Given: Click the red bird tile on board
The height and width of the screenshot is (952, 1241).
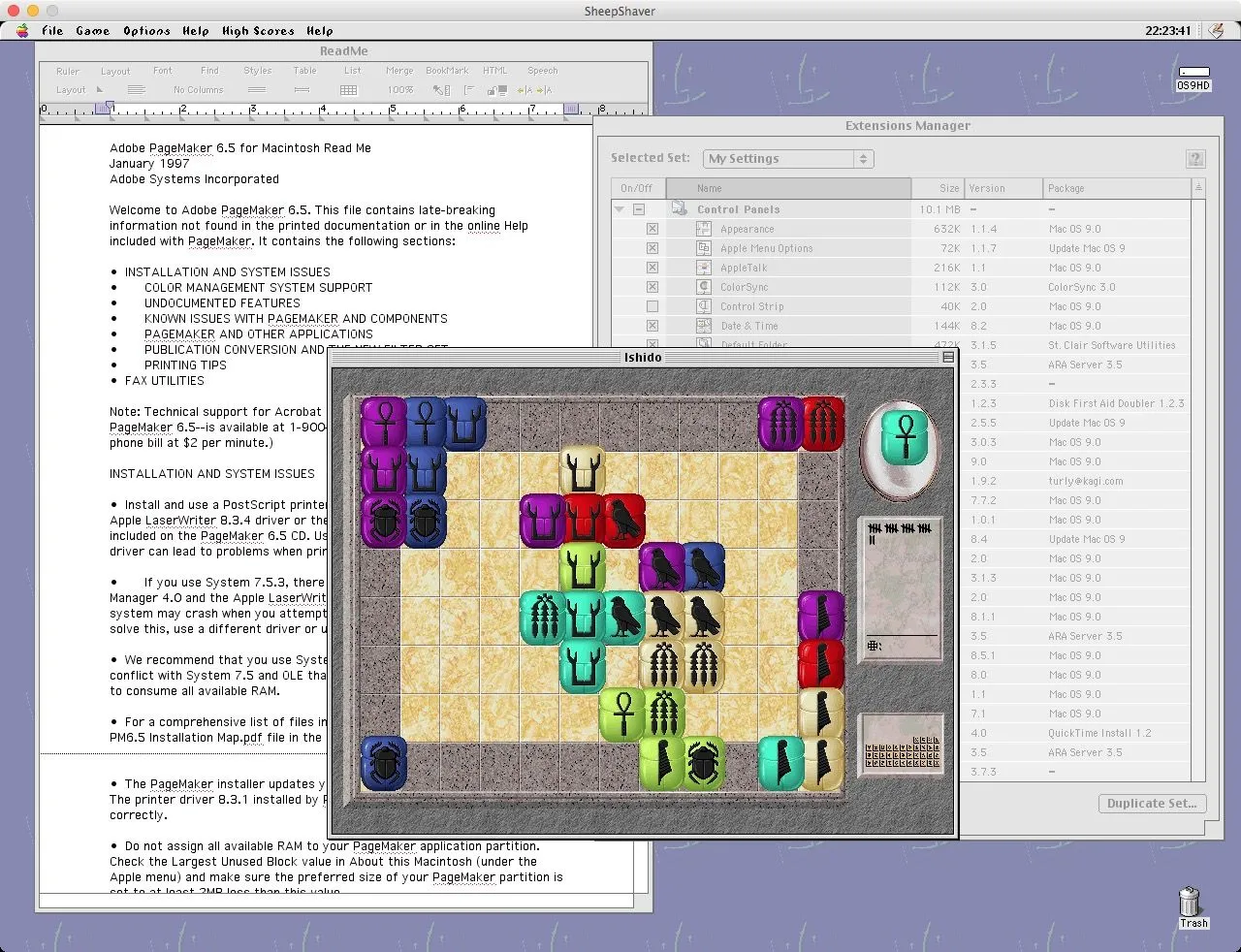Looking at the screenshot, I should click(x=623, y=519).
